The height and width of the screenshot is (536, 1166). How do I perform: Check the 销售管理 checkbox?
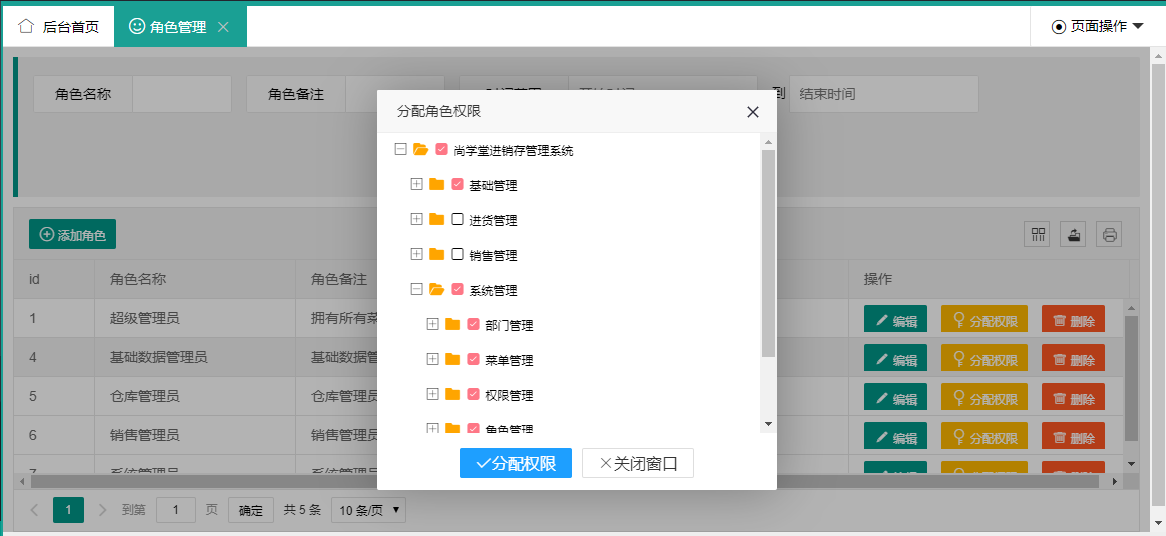coord(457,254)
